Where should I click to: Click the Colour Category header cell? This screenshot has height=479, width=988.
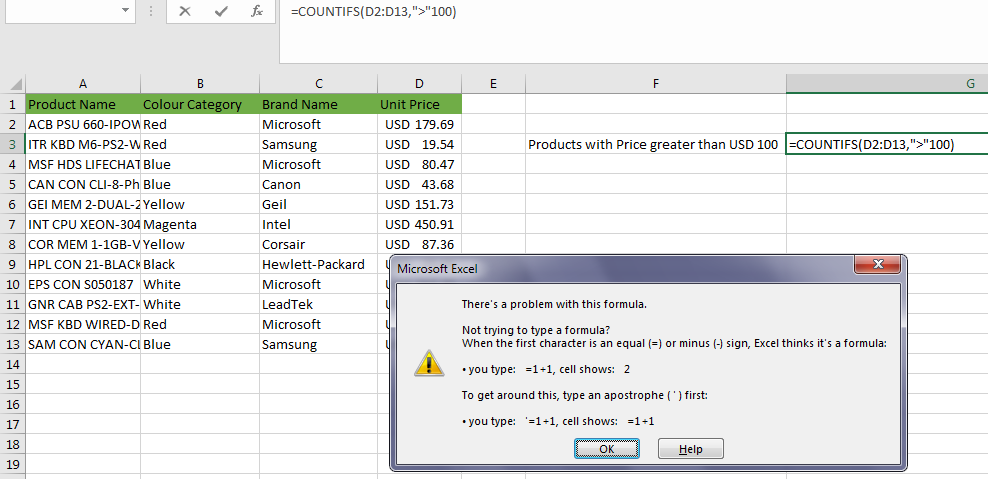[x=200, y=104]
